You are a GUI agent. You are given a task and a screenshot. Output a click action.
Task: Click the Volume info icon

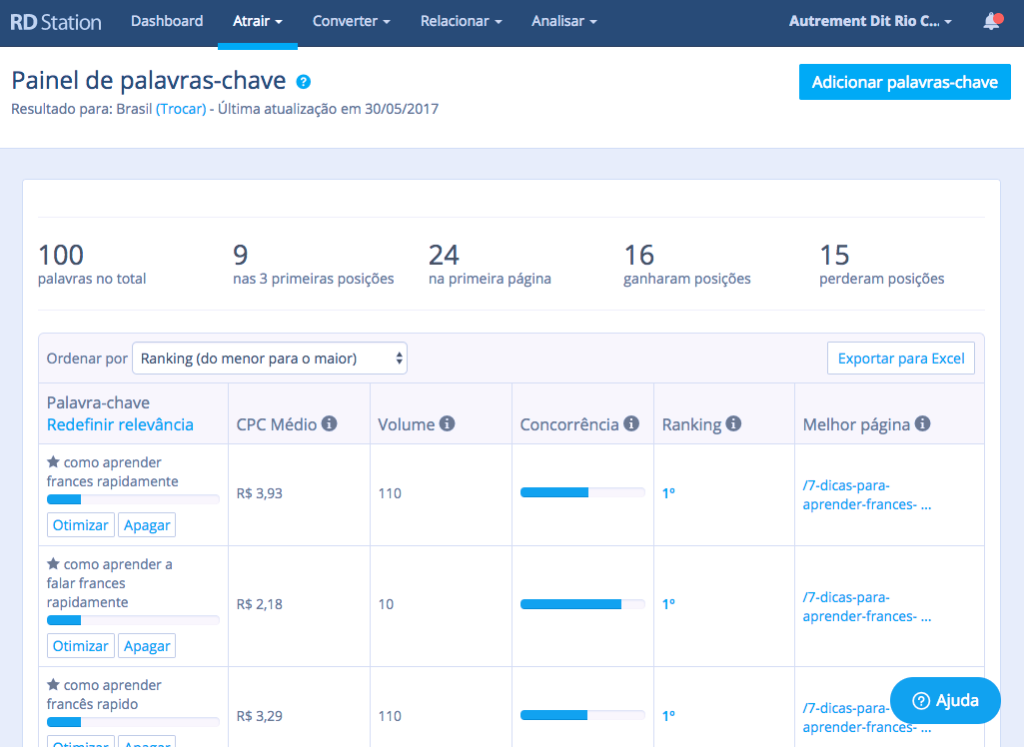point(447,424)
